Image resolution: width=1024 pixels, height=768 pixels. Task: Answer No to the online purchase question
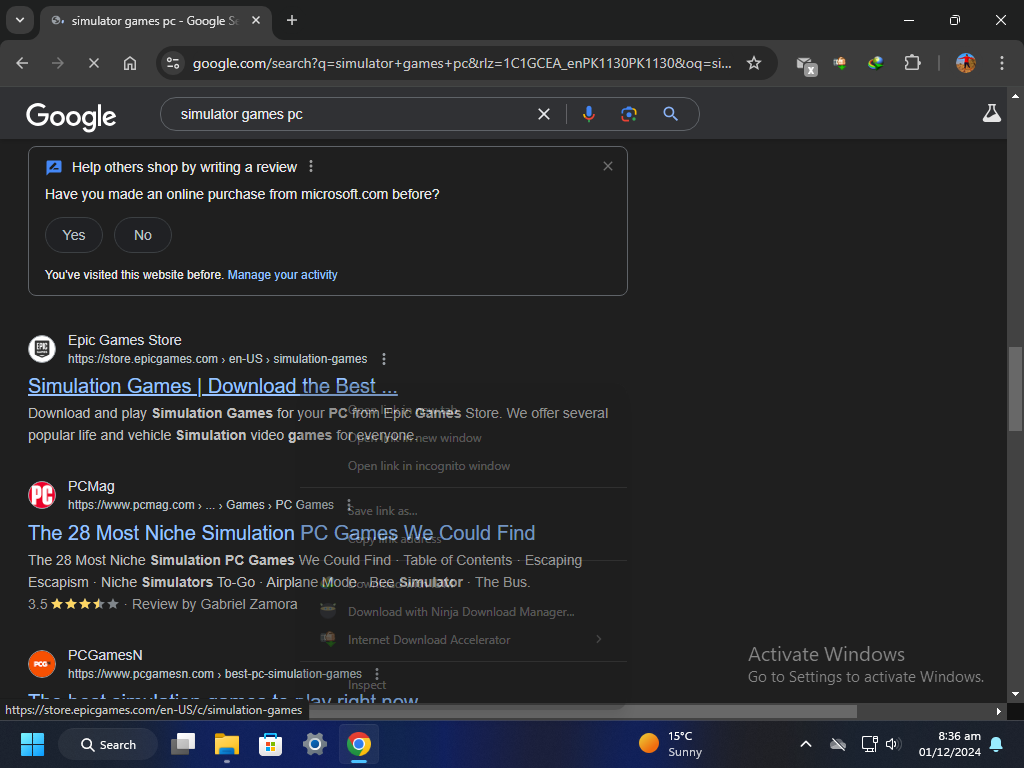pyautogui.click(x=143, y=235)
